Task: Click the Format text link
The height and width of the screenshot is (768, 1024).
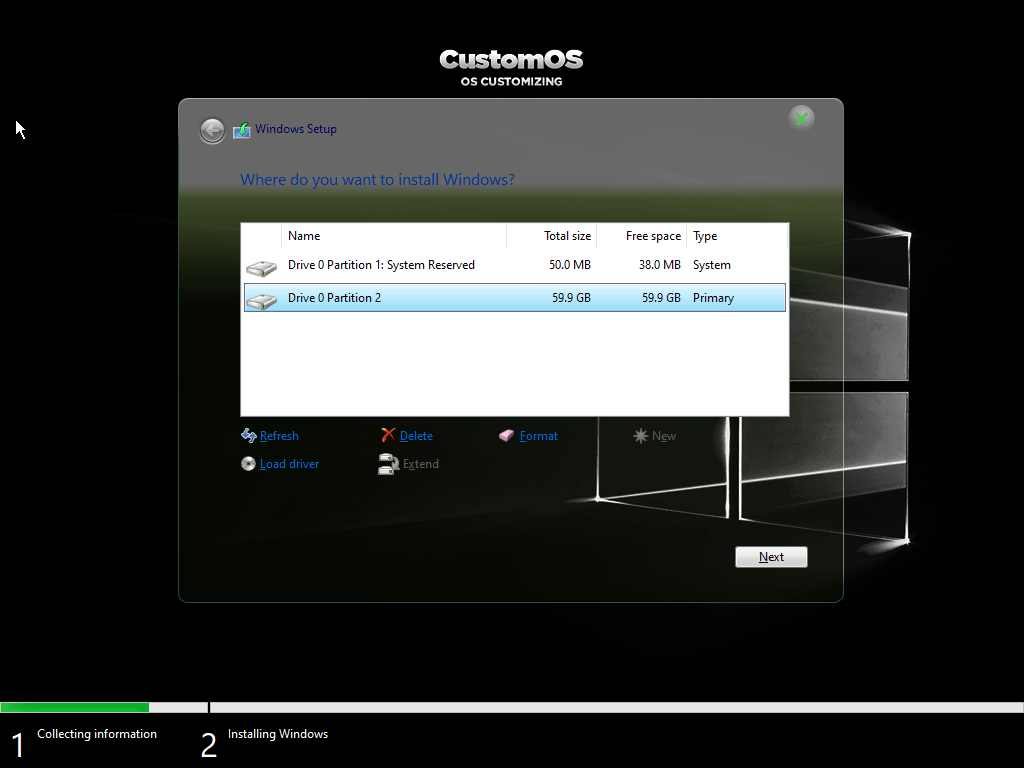Action: tap(538, 436)
